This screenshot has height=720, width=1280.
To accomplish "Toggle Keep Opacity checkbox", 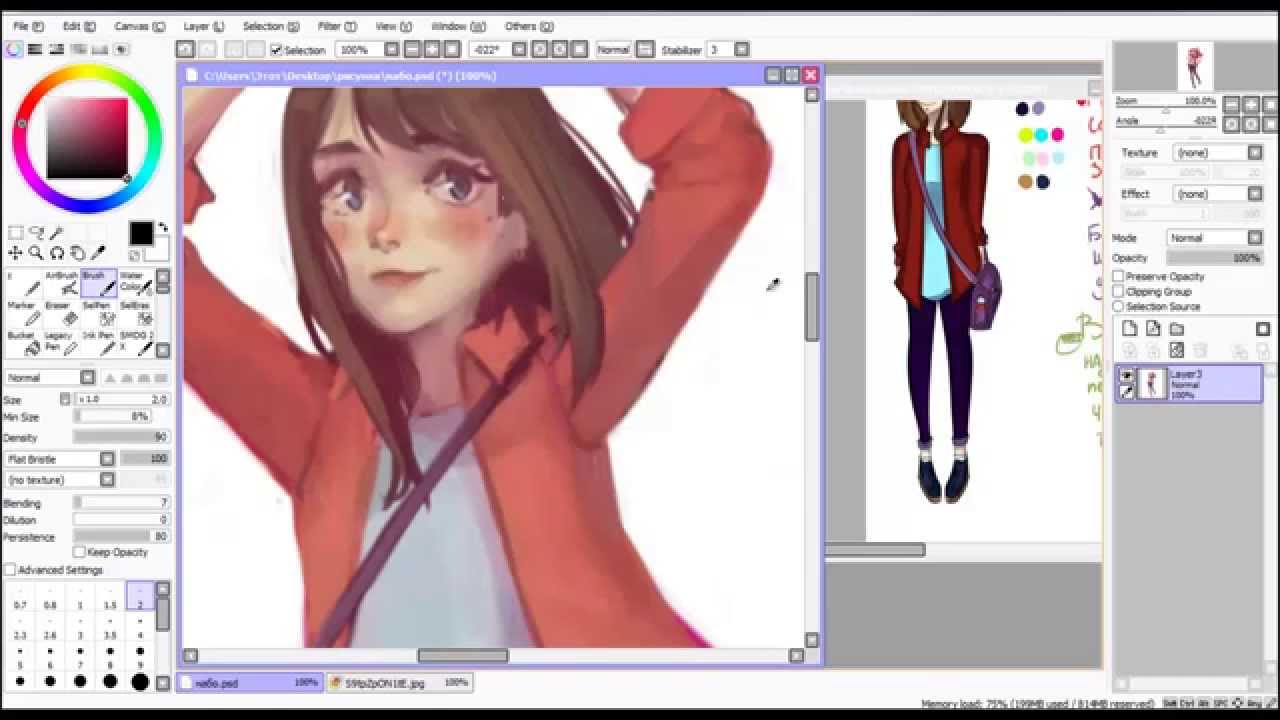I will point(79,552).
